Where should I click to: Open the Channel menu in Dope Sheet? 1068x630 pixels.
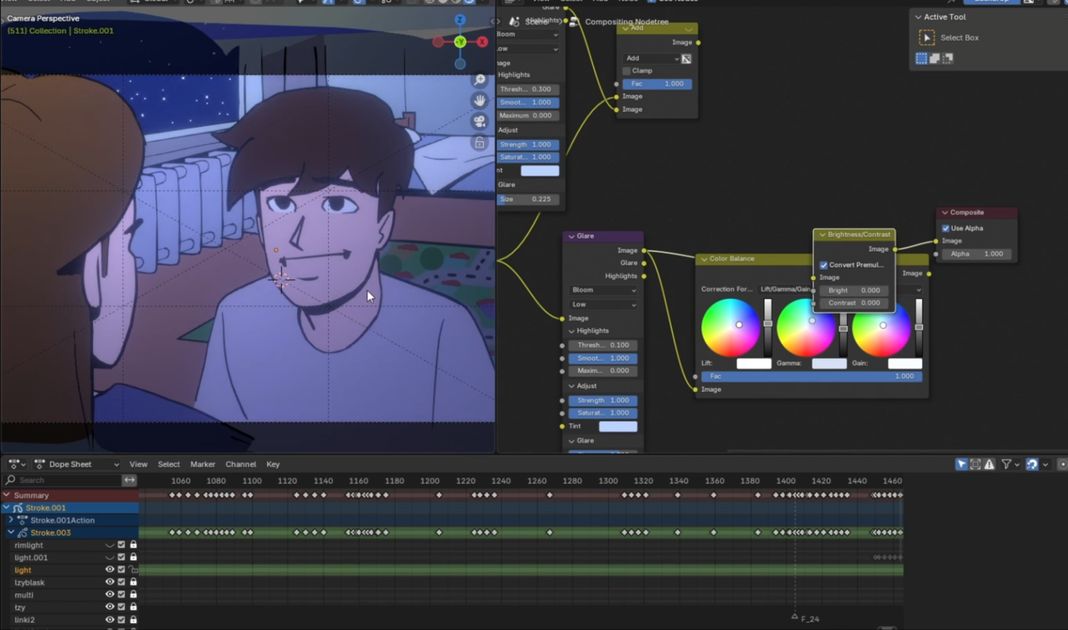(x=240, y=464)
